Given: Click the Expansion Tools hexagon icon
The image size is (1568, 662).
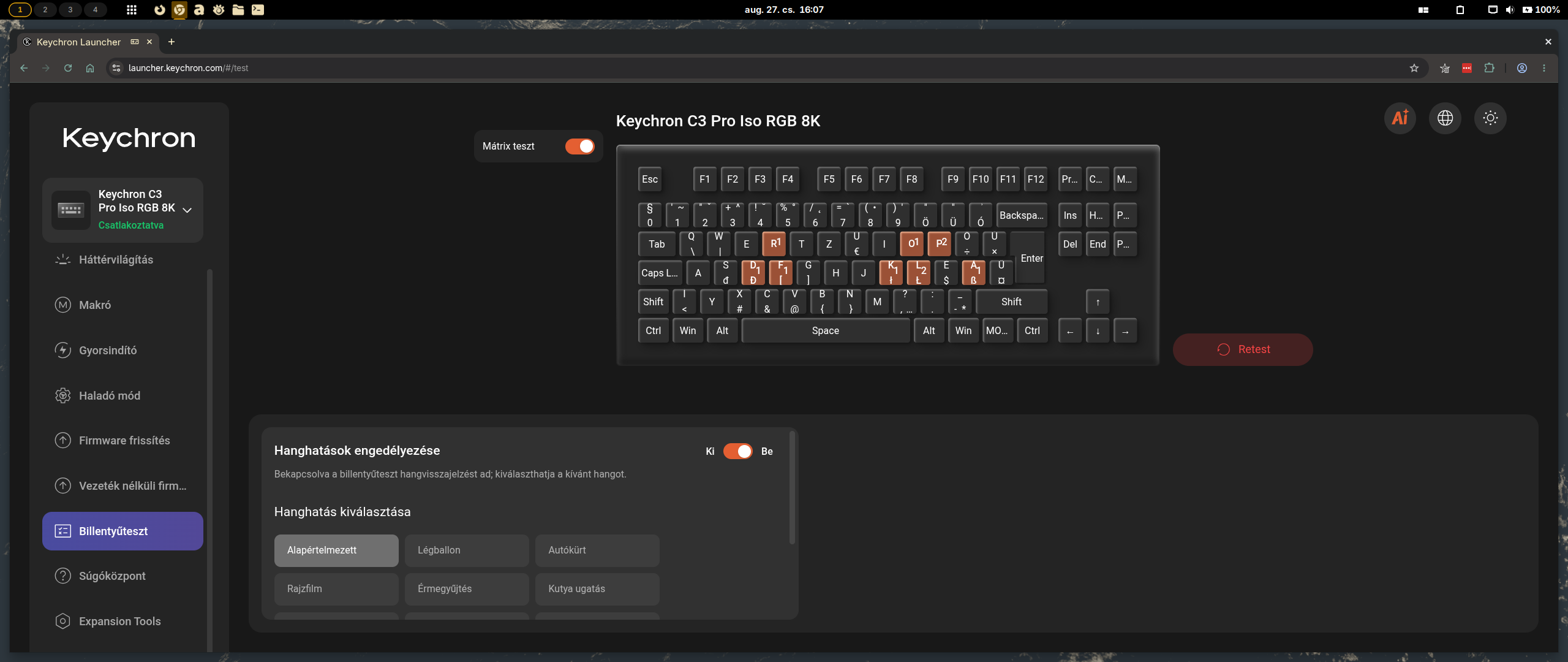Looking at the screenshot, I should tap(63, 621).
